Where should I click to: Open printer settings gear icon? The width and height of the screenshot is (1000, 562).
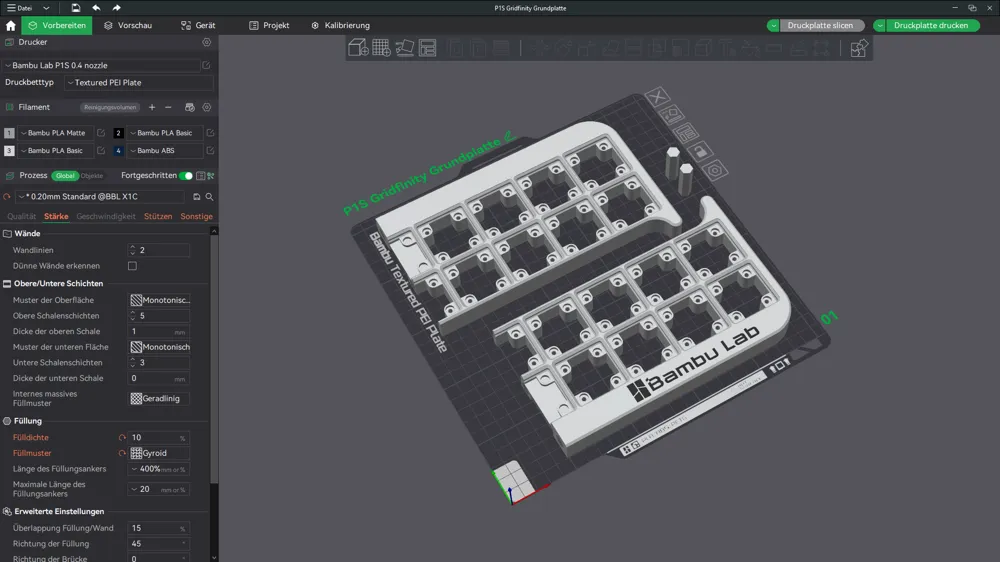point(207,42)
